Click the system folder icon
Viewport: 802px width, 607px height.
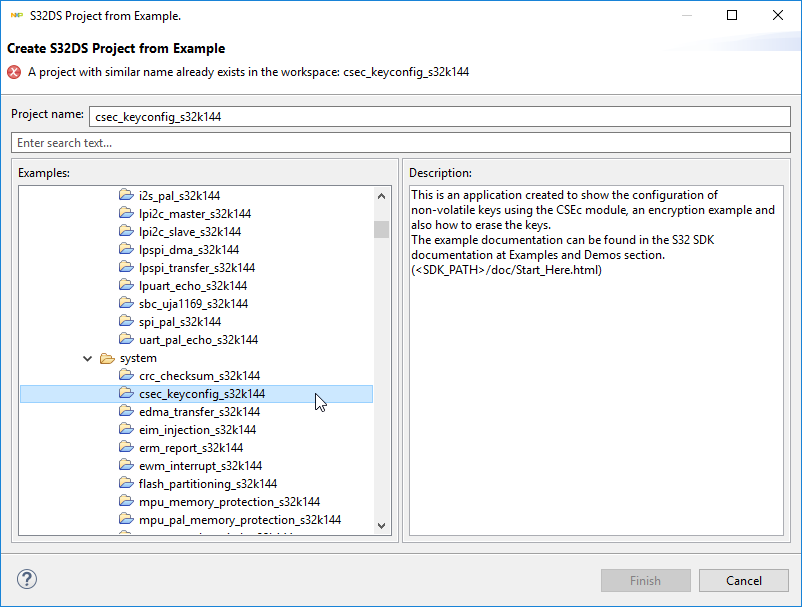107,358
